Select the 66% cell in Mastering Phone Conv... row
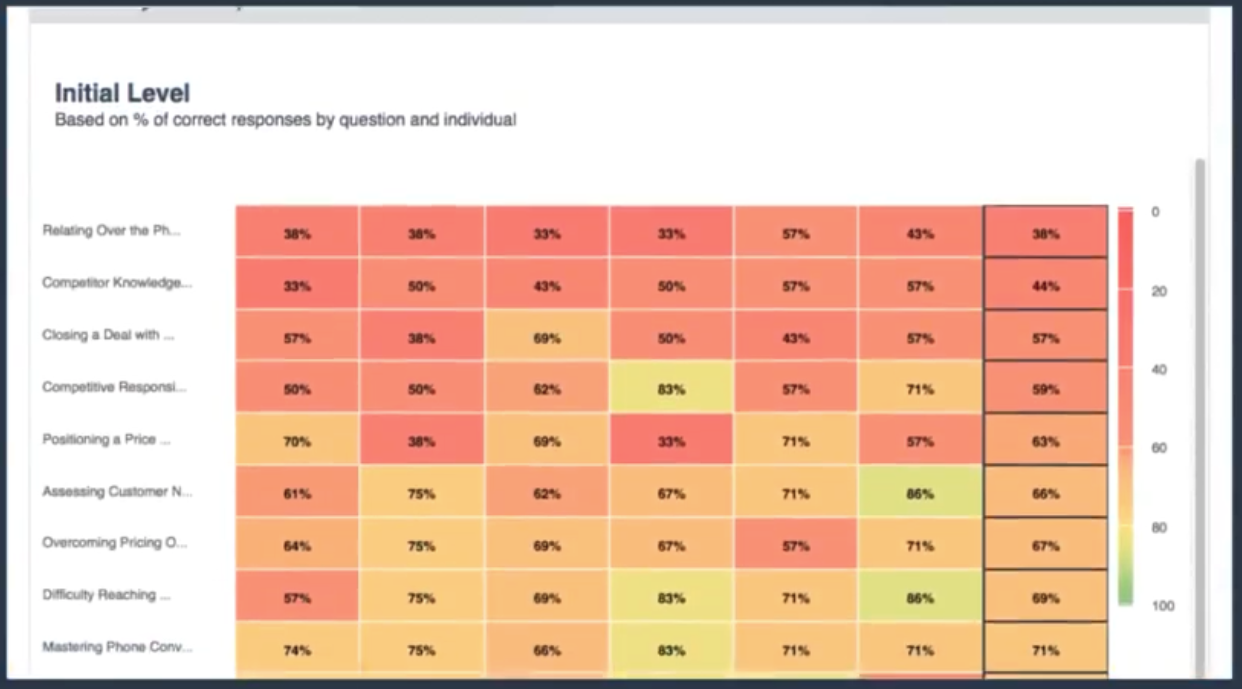This screenshot has width=1242, height=689. [546, 650]
